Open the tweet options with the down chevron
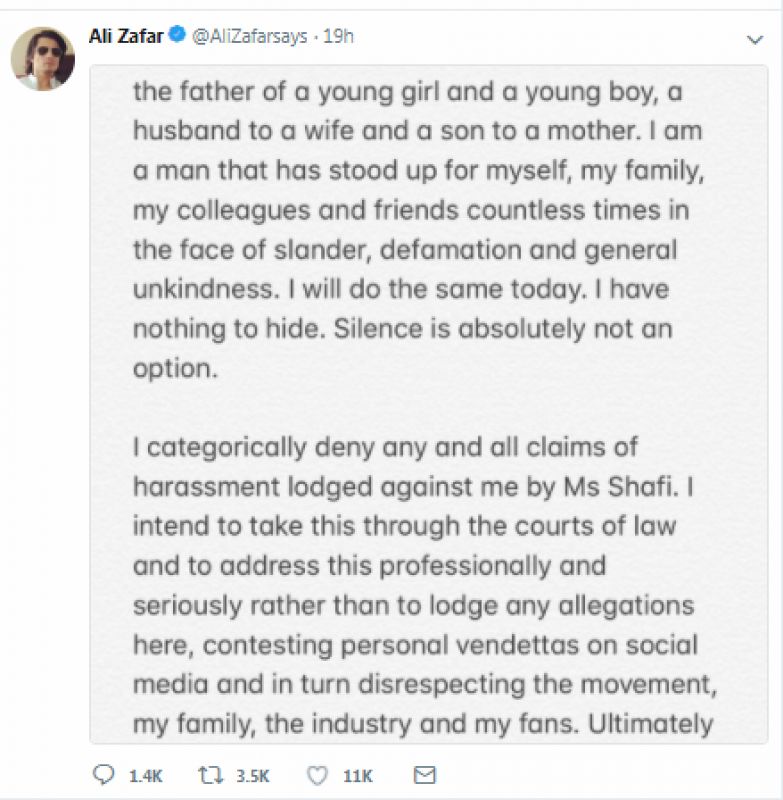This screenshot has height=800, width=783. tap(757, 38)
